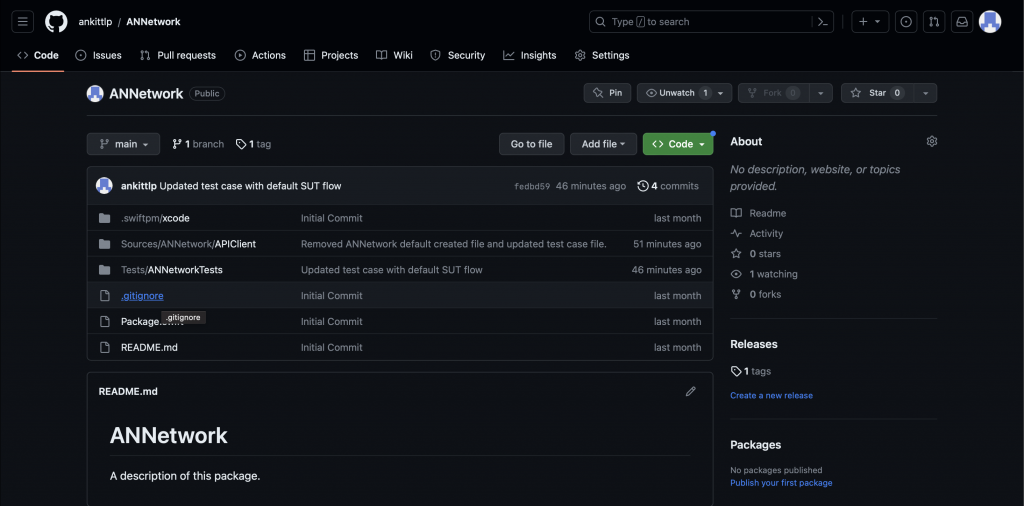Click Create a new release
Image resolution: width=1024 pixels, height=506 pixels.
pyautogui.click(x=771, y=396)
